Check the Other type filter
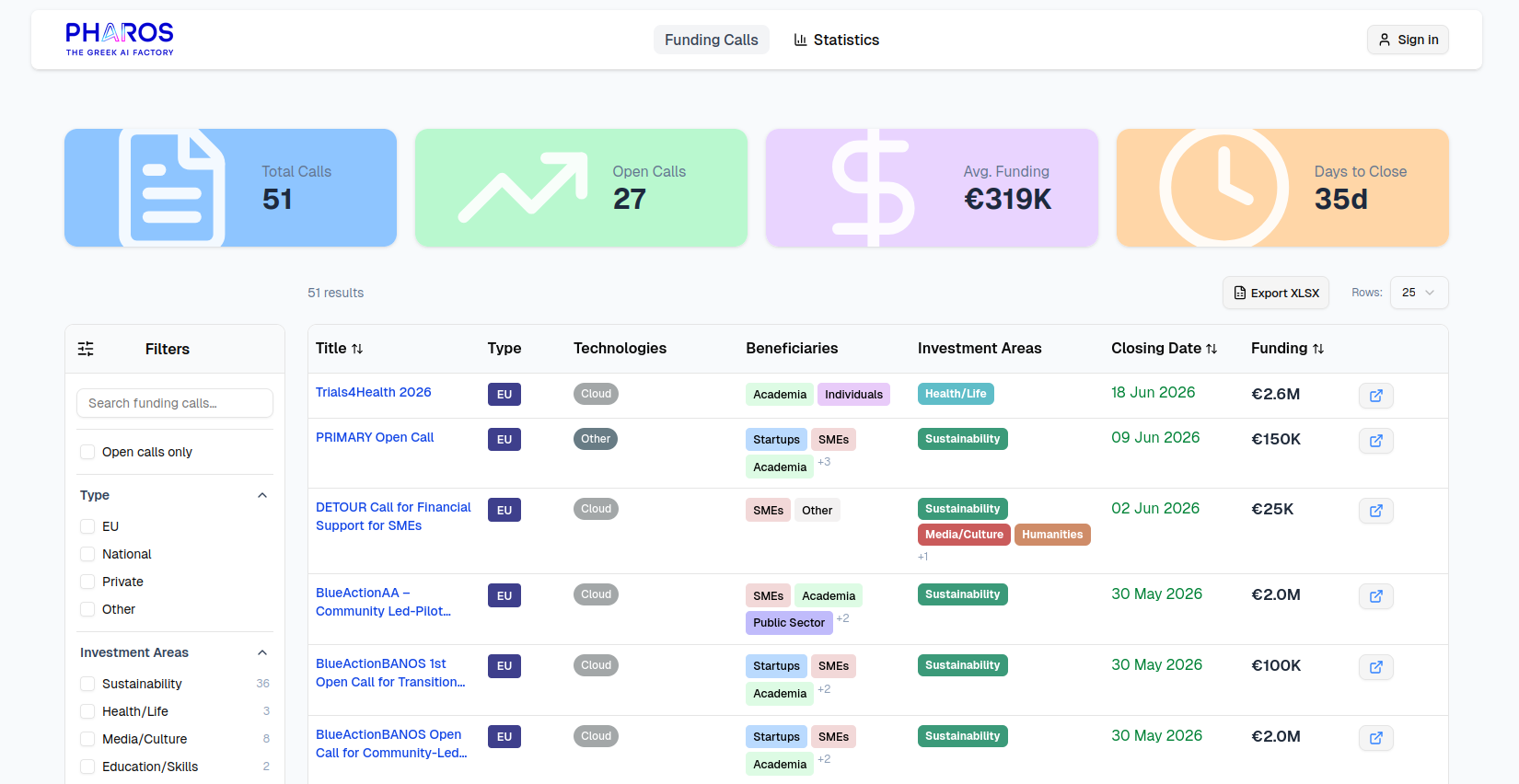 click(87, 609)
